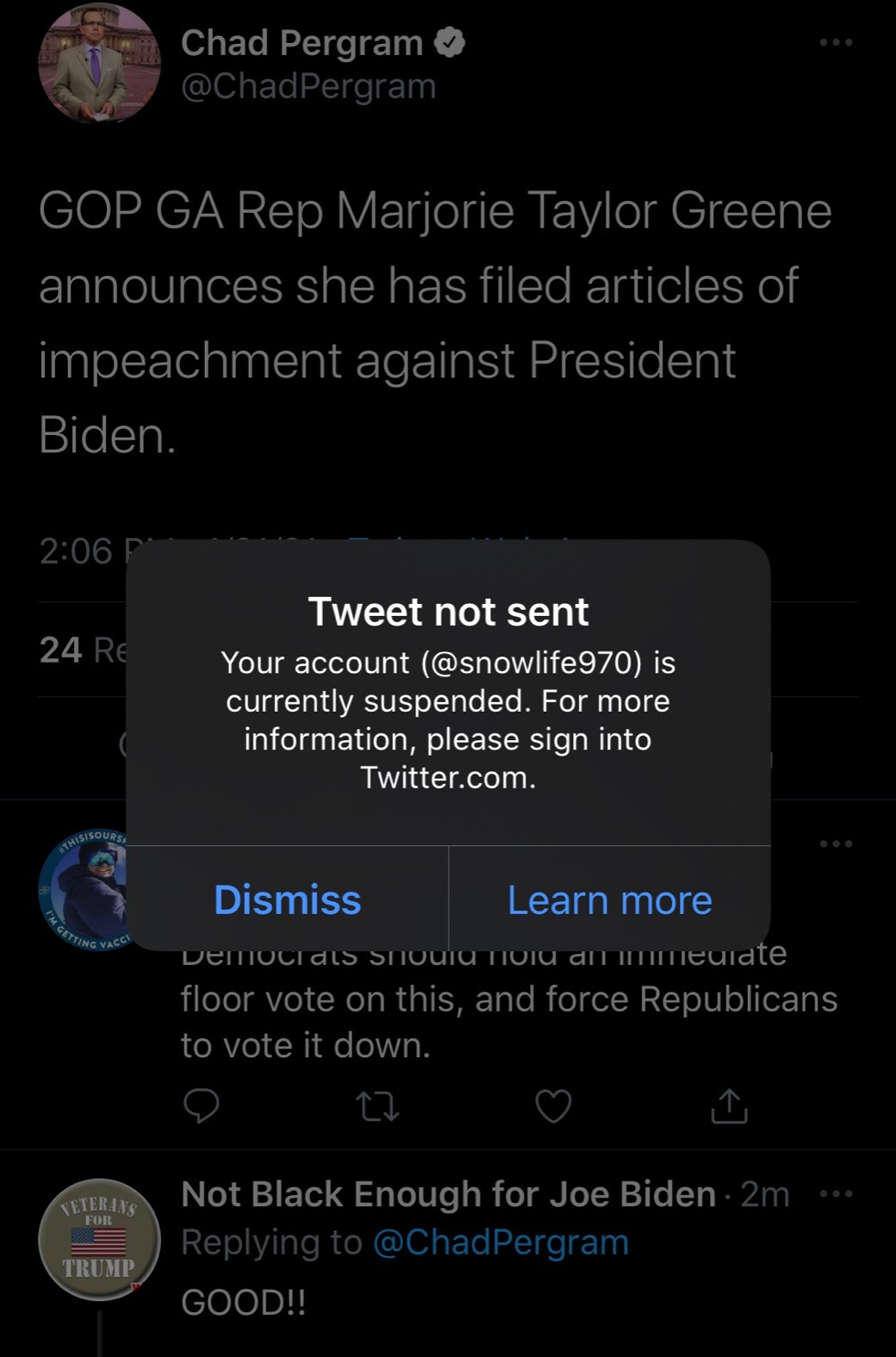Tap the Chad Pergram display name

pos(302,42)
